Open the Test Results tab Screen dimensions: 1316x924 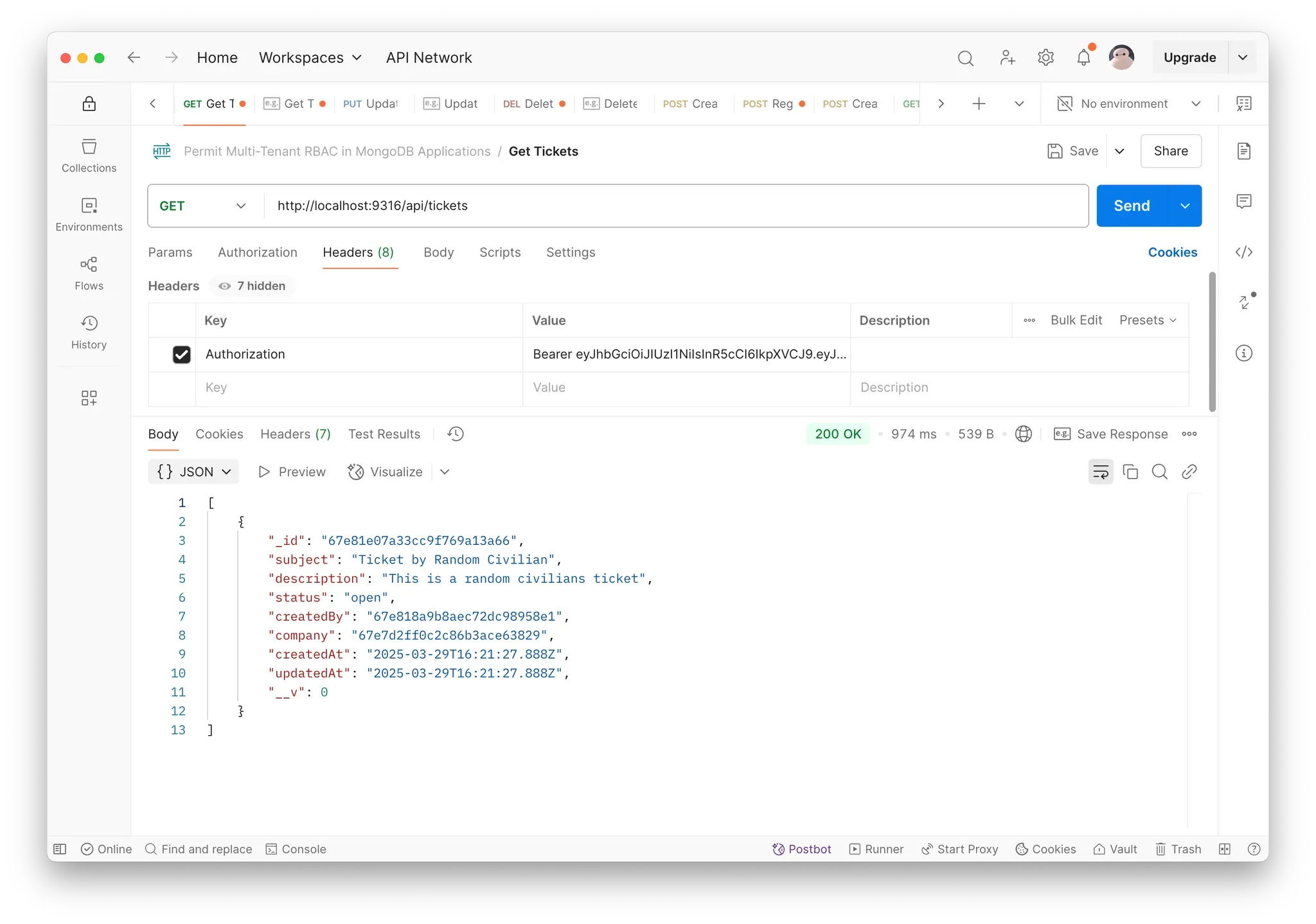(x=384, y=434)
